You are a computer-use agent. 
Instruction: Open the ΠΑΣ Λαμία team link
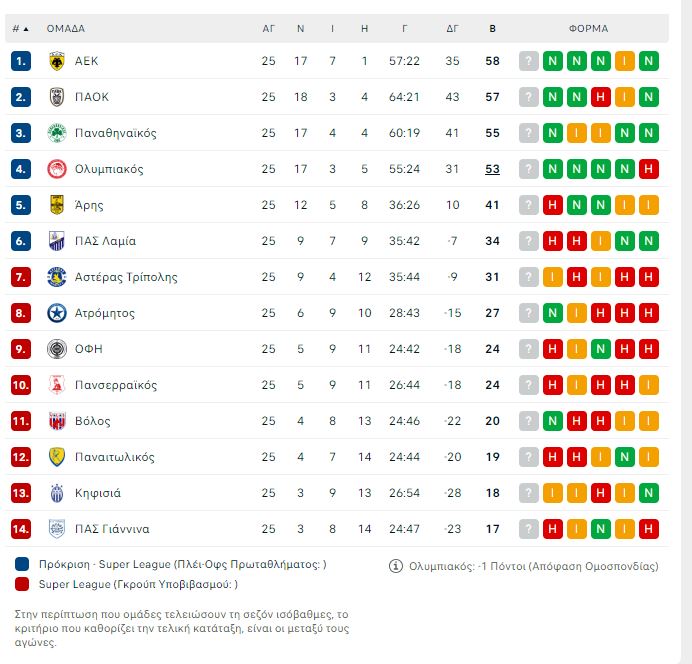[105, 241]
